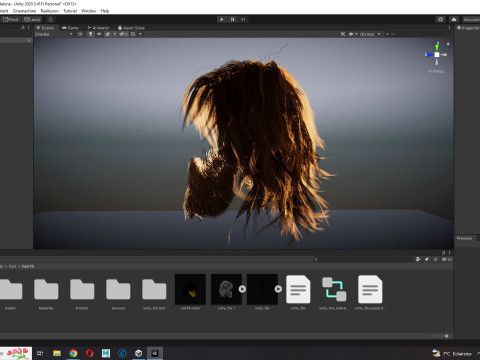The height and width of the screenshot is (360, 480).
Task: Open Unity Services via the cloud icon
Action: click(454, 19)
